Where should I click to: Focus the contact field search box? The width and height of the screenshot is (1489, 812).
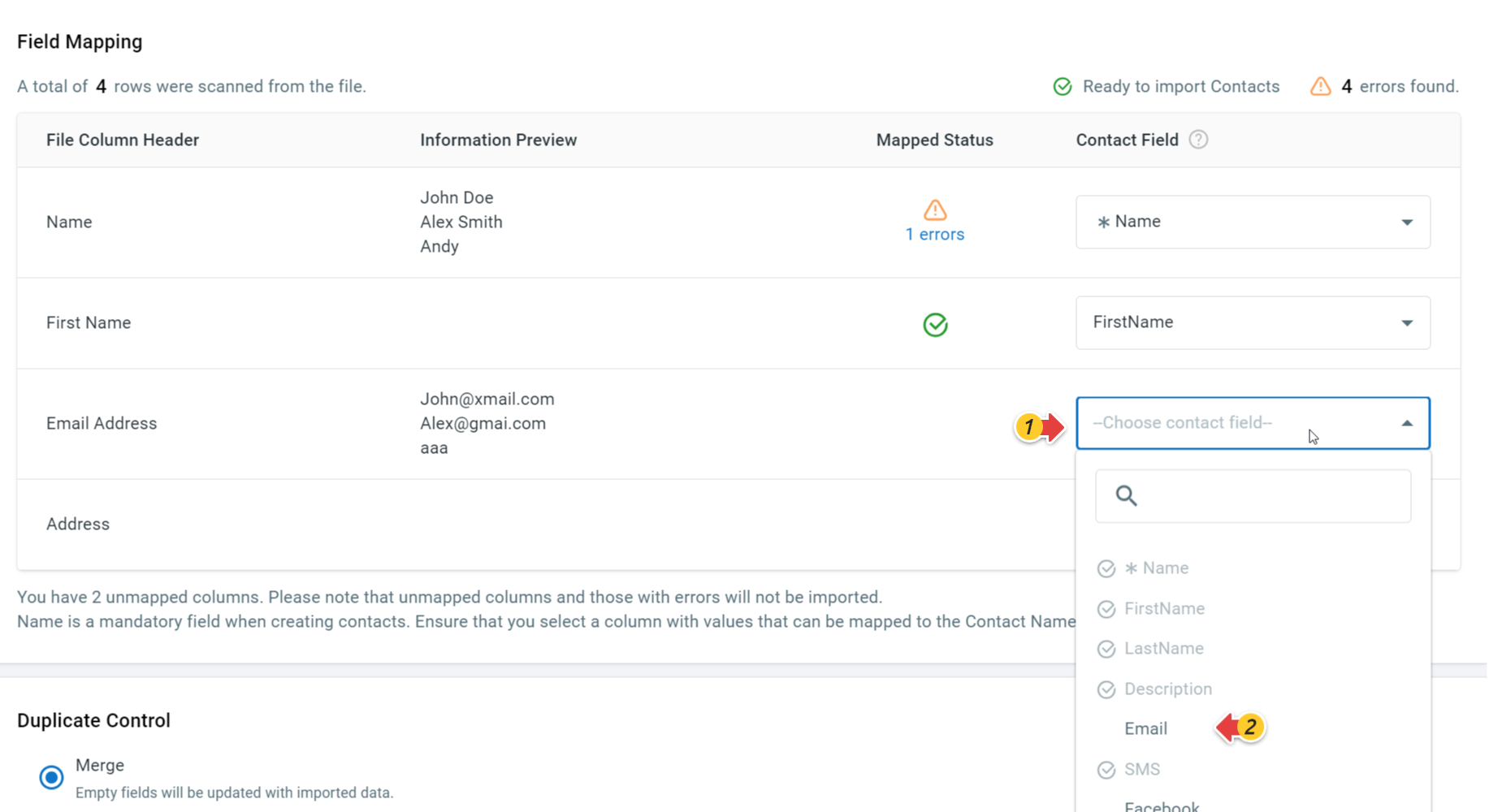(1253, 496)
